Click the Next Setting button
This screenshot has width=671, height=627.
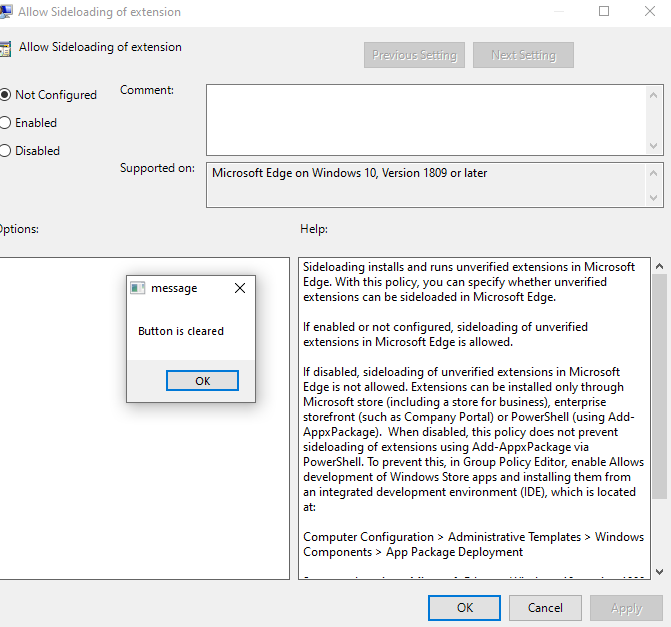tap(523, 55)
